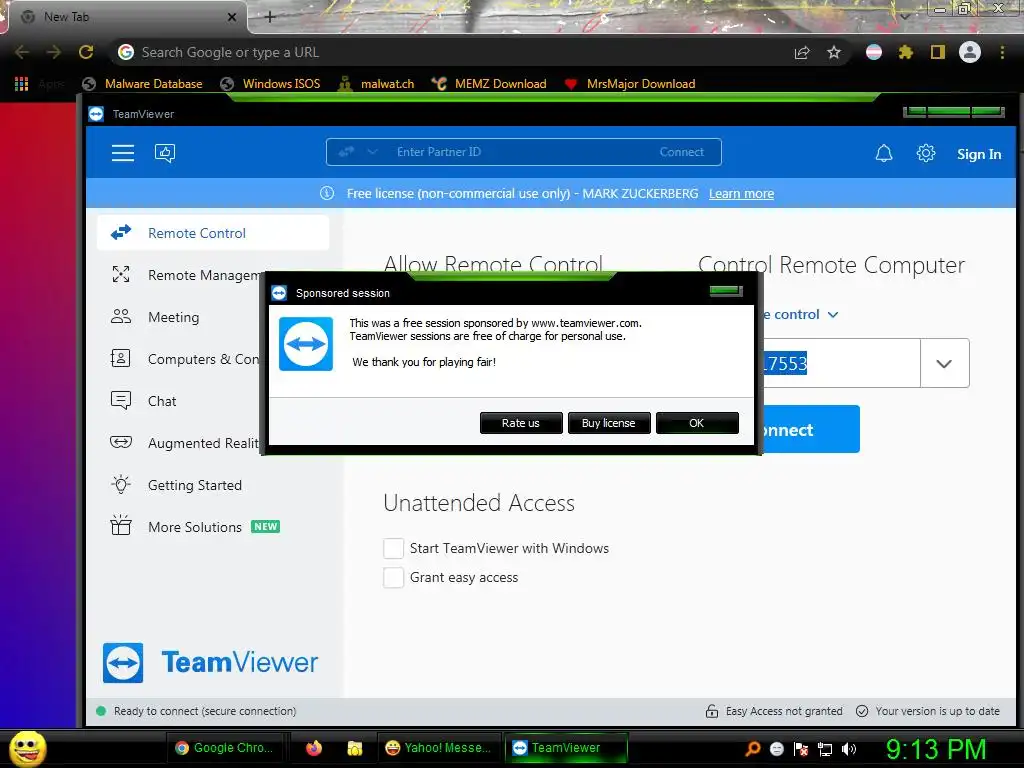This screenshot has width=1024, height=768.
Task: Click Rate us in the dialog
Action: (520, 423)
